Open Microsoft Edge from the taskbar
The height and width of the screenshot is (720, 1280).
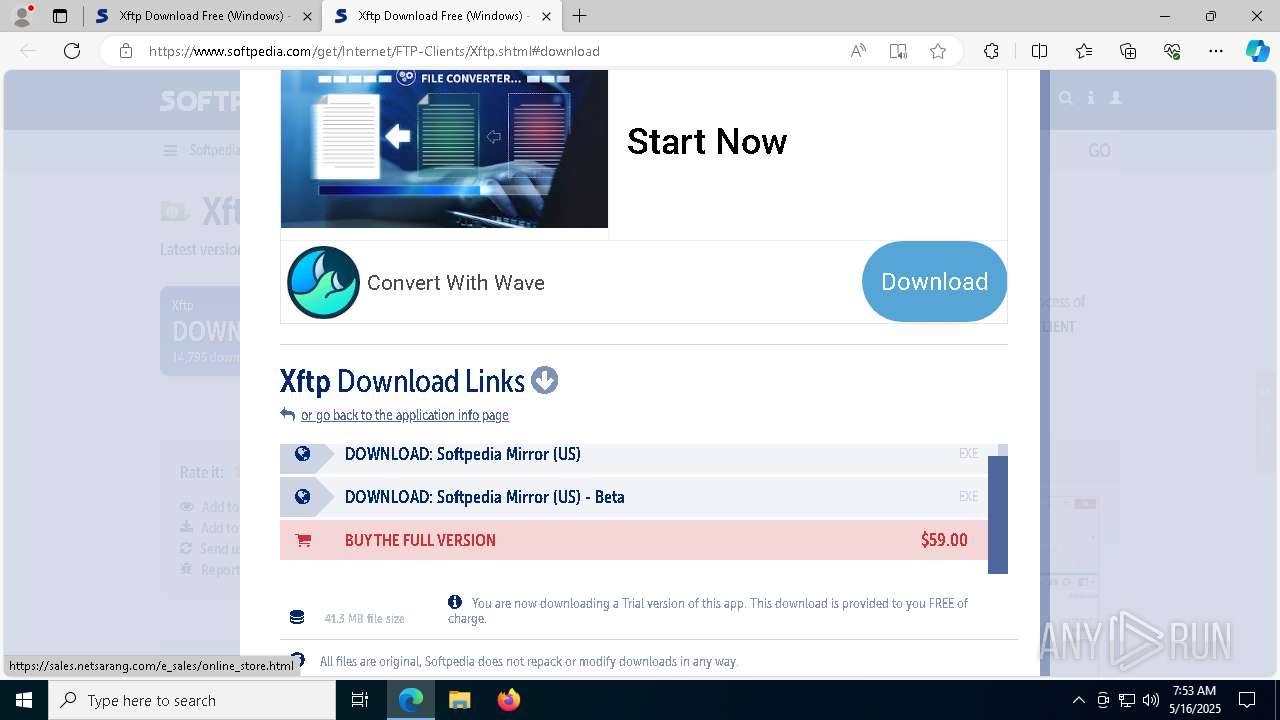click(411, 700)
